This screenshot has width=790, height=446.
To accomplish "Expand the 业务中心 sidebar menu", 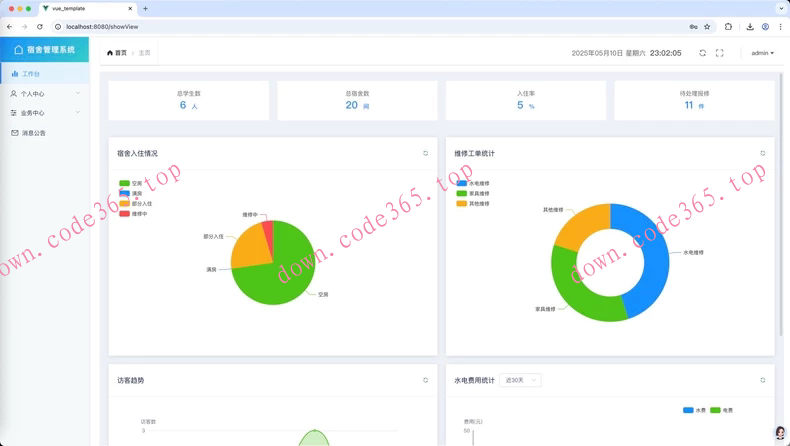I will coord(44,113).
